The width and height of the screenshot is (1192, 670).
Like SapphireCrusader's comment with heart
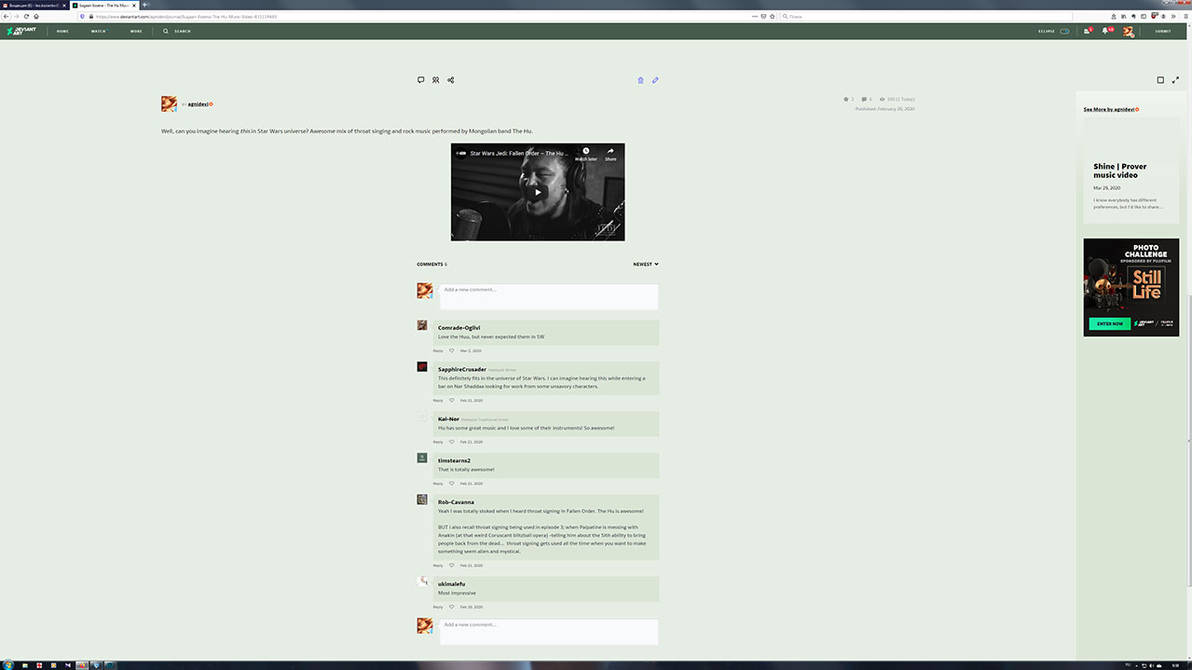click(x=452, y=400)
